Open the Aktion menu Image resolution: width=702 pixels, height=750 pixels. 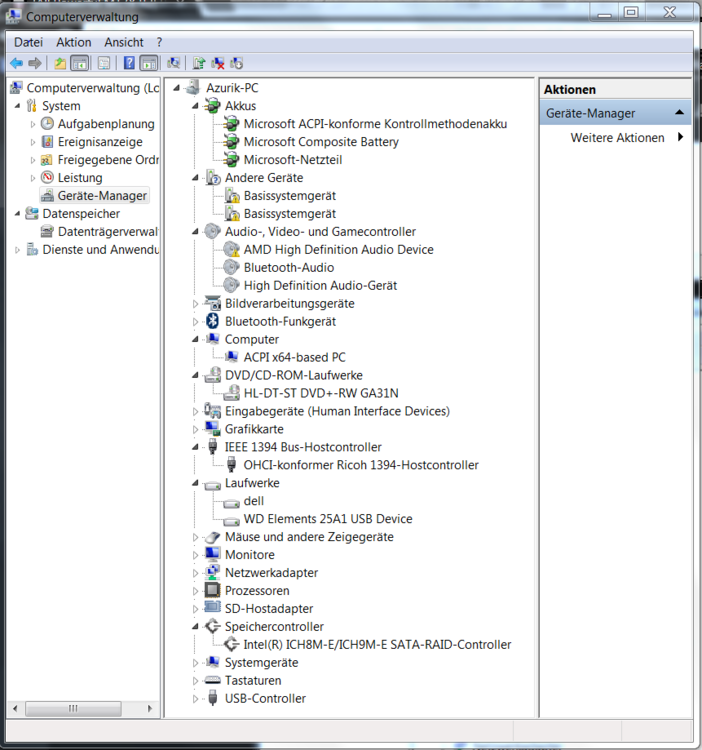[x=73, y=42]
